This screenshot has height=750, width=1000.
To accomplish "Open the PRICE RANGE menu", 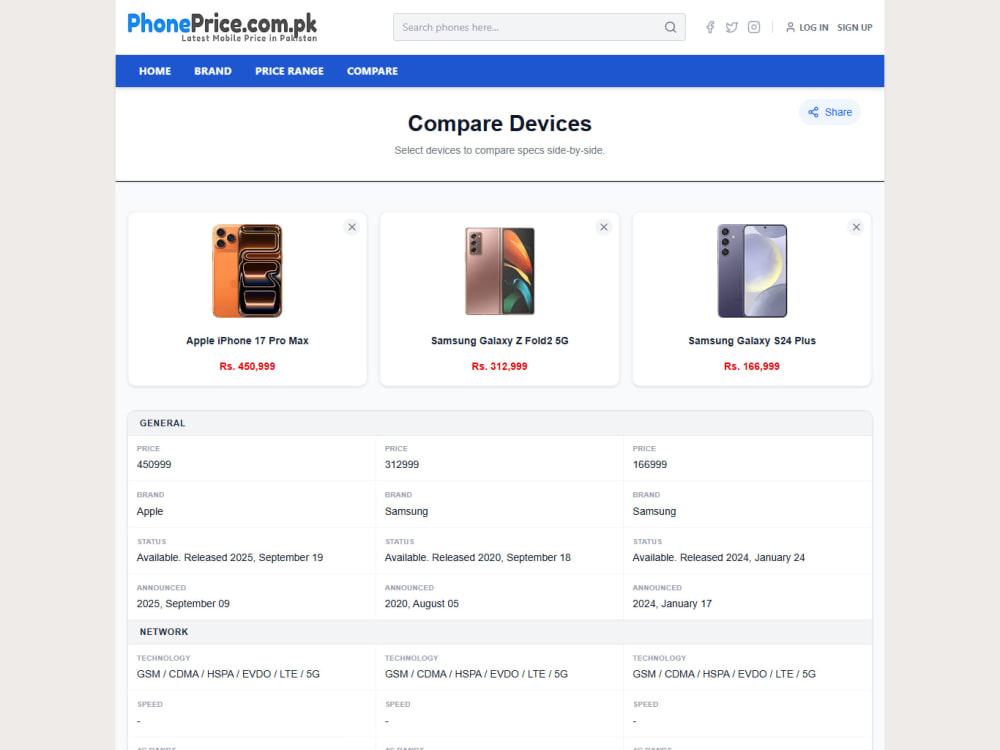I will [290, 71].
